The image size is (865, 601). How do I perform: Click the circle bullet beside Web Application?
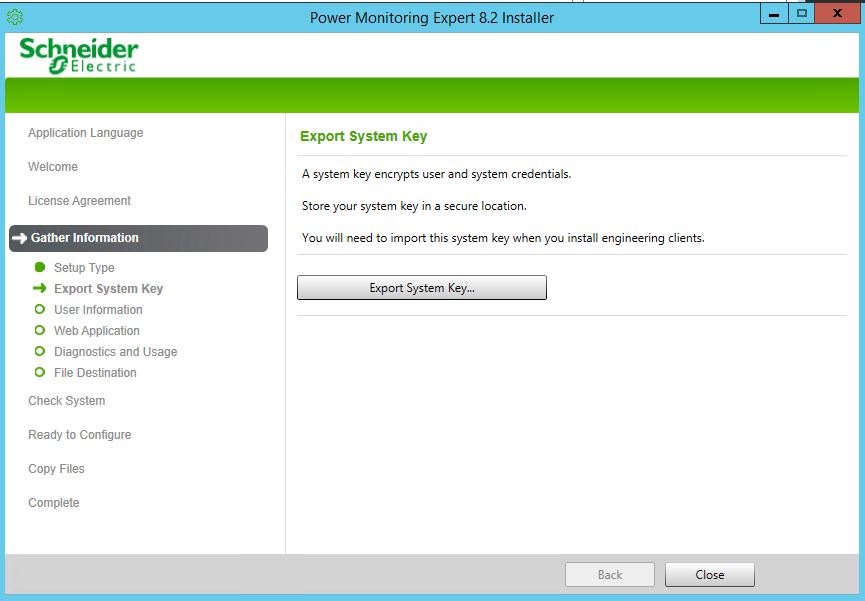coord(40,331)
